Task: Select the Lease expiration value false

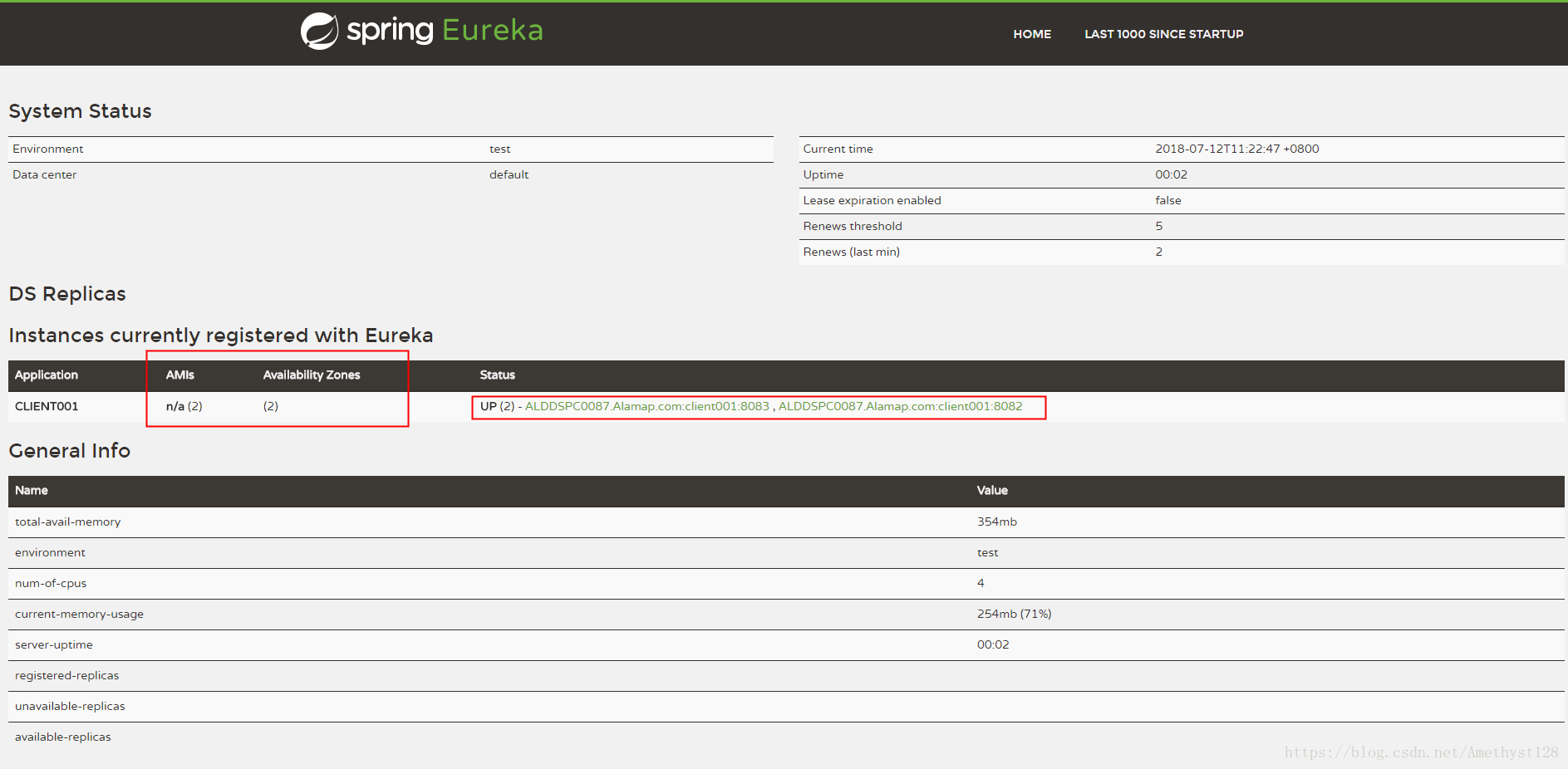Action: point(1168,200)
